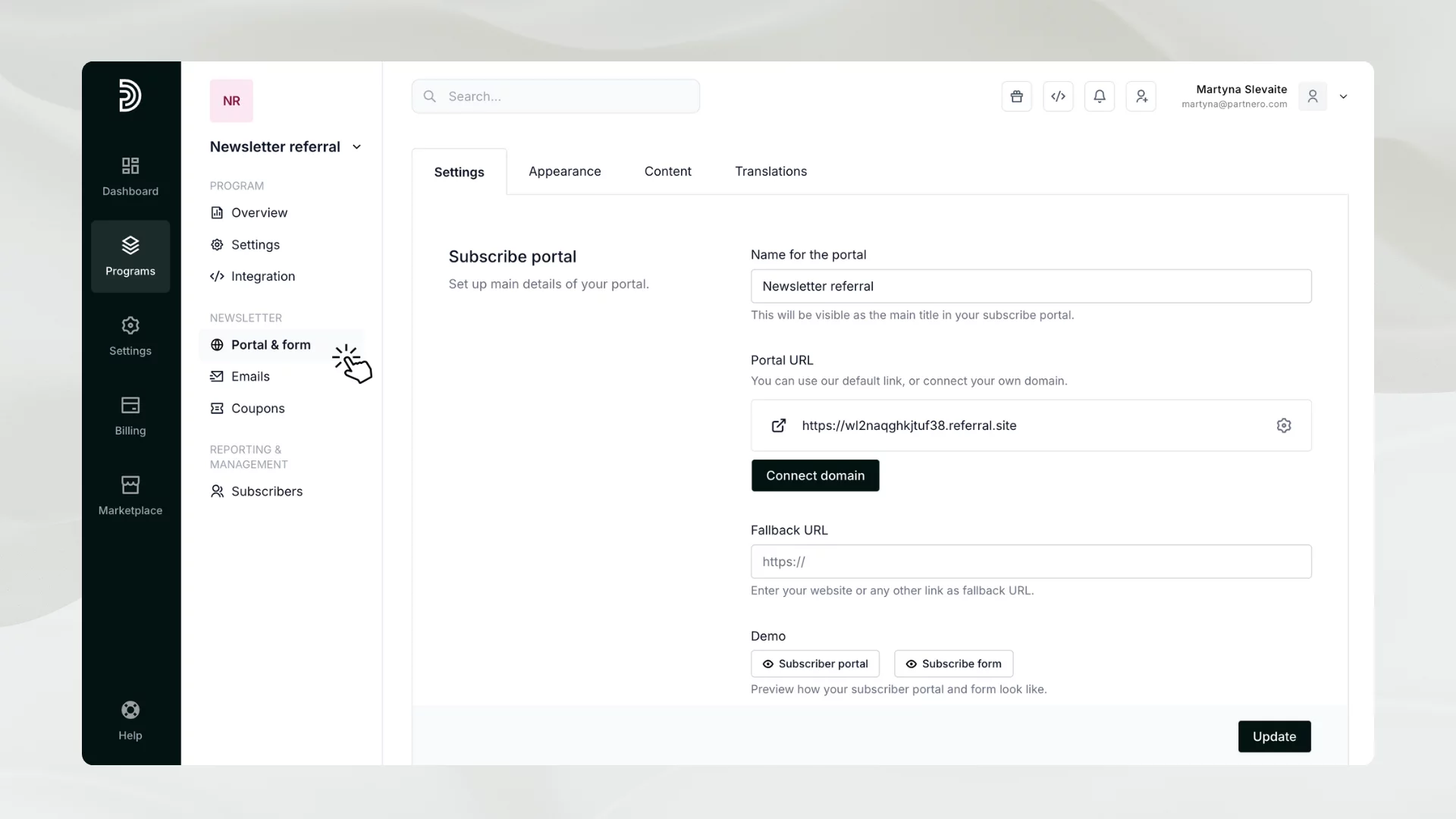Open the notifications bell
This screenshot has width=1456, height=819.
coord(1100,96)
